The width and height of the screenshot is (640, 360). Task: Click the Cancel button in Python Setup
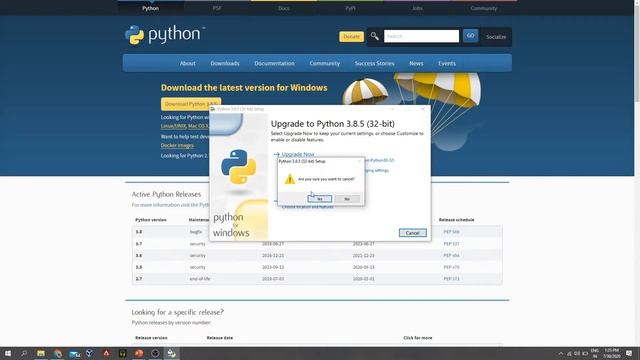[x=413, y=233]
